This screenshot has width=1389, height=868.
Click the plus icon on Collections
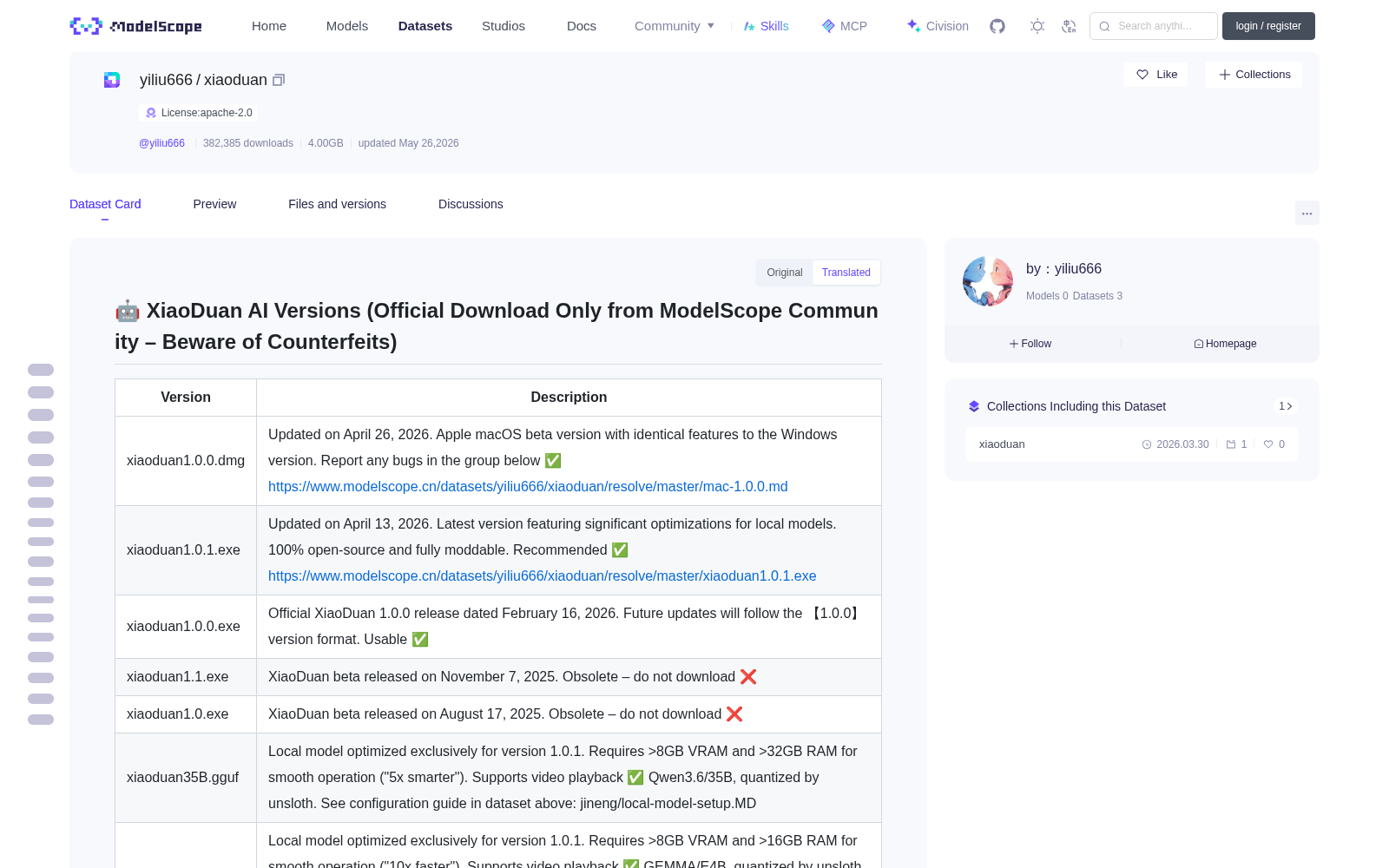1225,75
